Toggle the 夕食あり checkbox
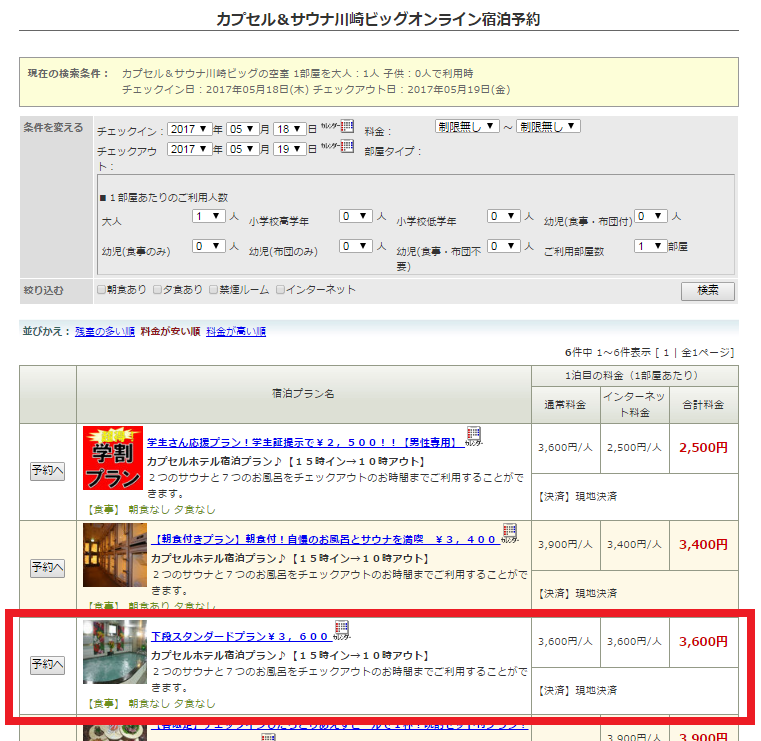Viewport: 761px width, 741px height. coord(157,290)
